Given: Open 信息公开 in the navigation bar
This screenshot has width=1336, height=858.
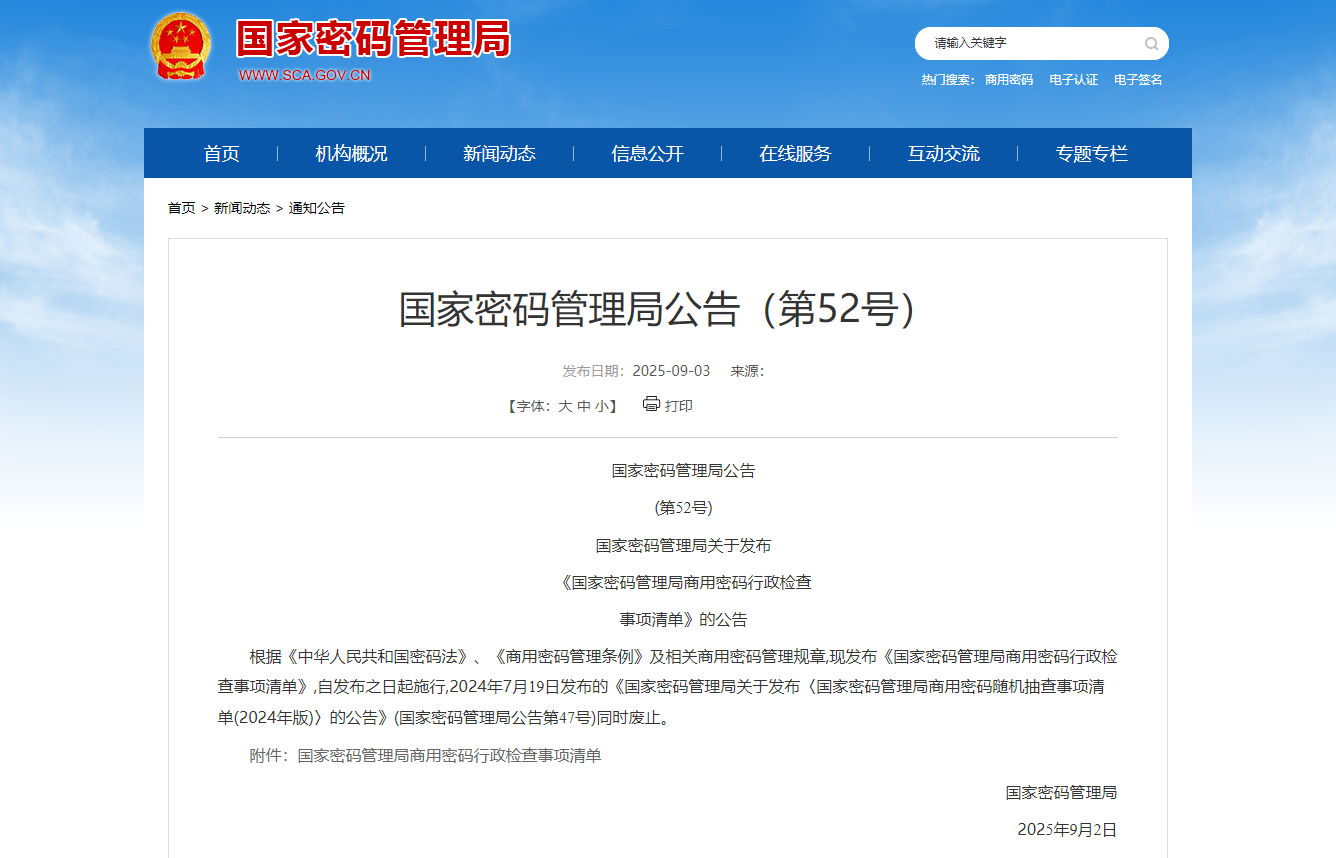Looking at the screenshot, I should 647,154.
